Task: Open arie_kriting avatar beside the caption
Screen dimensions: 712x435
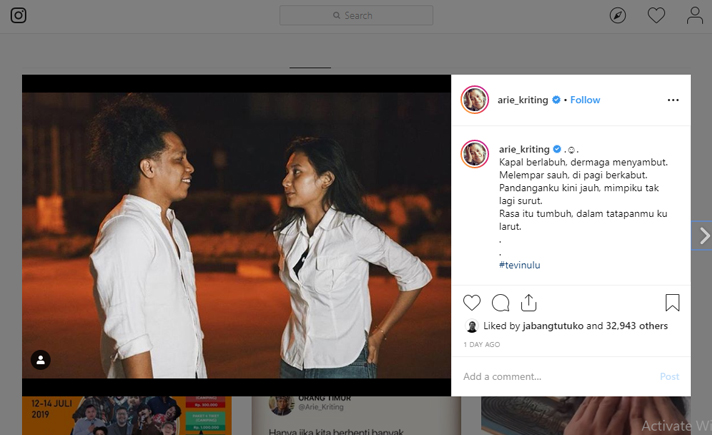Action: tap(475, 154)
